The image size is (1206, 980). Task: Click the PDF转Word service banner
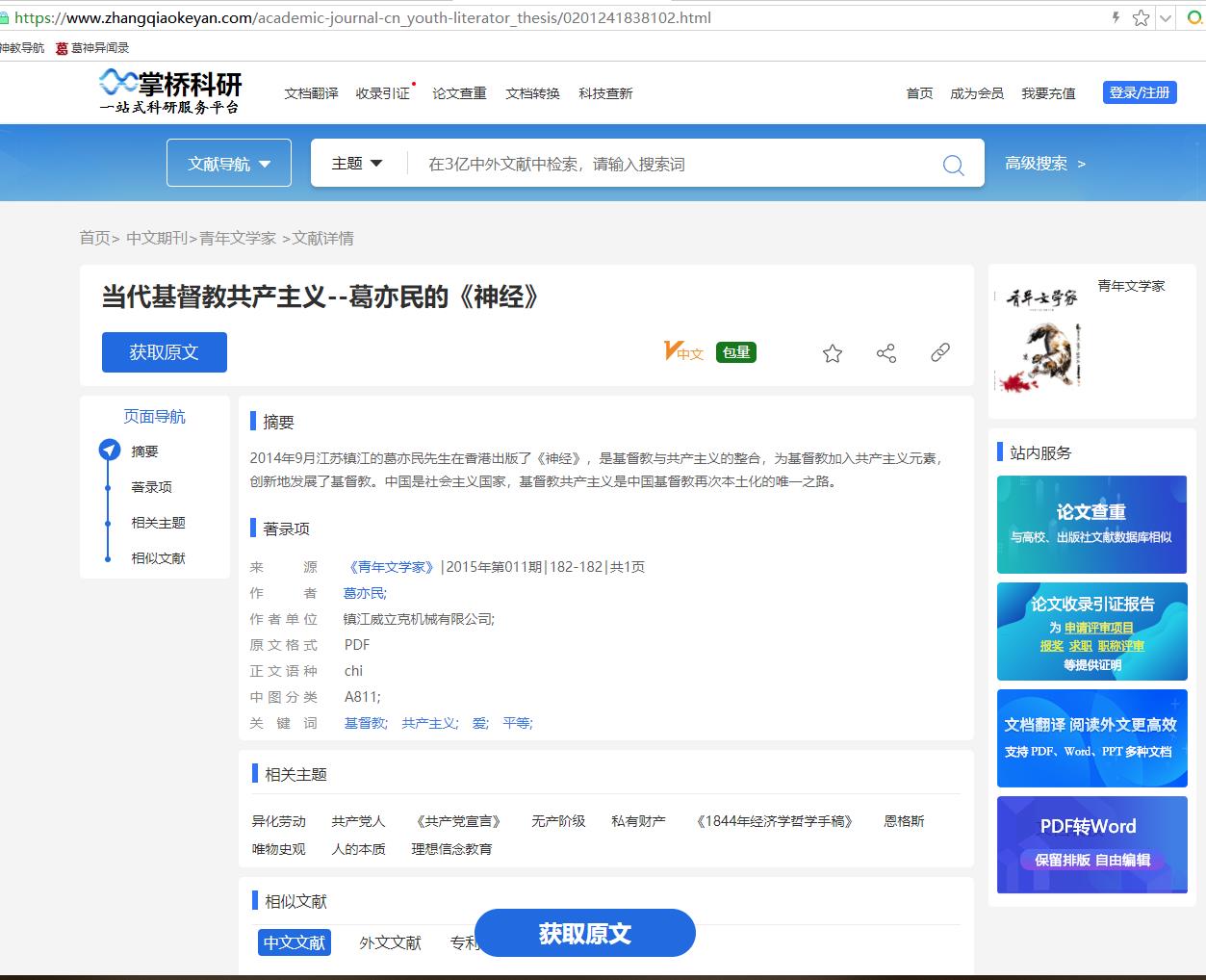(1091, 844)
